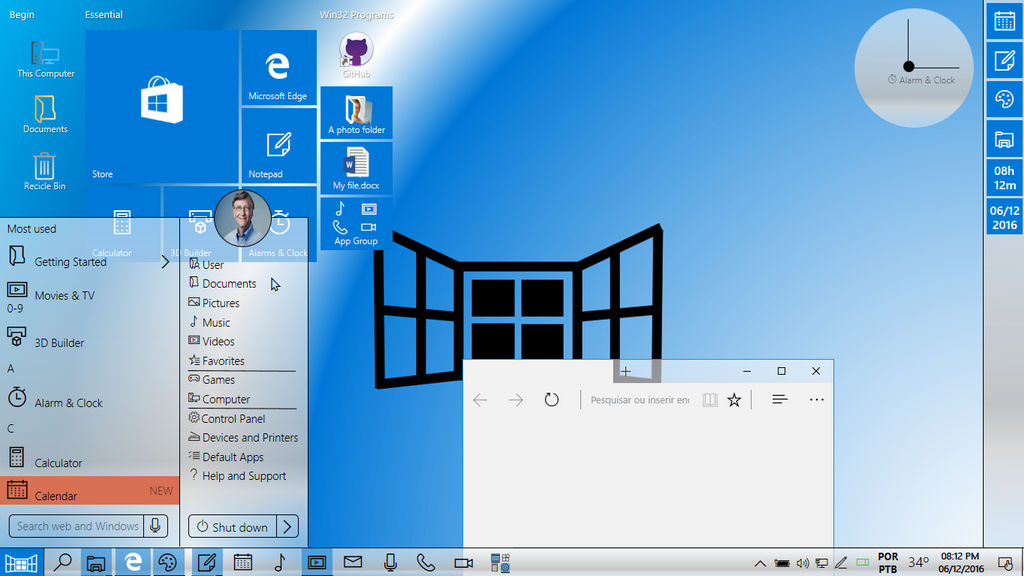Viewport: 1024px width, 576px height.
Task: Expand the Getting Started chevron
Action: [x=165, y=262]
